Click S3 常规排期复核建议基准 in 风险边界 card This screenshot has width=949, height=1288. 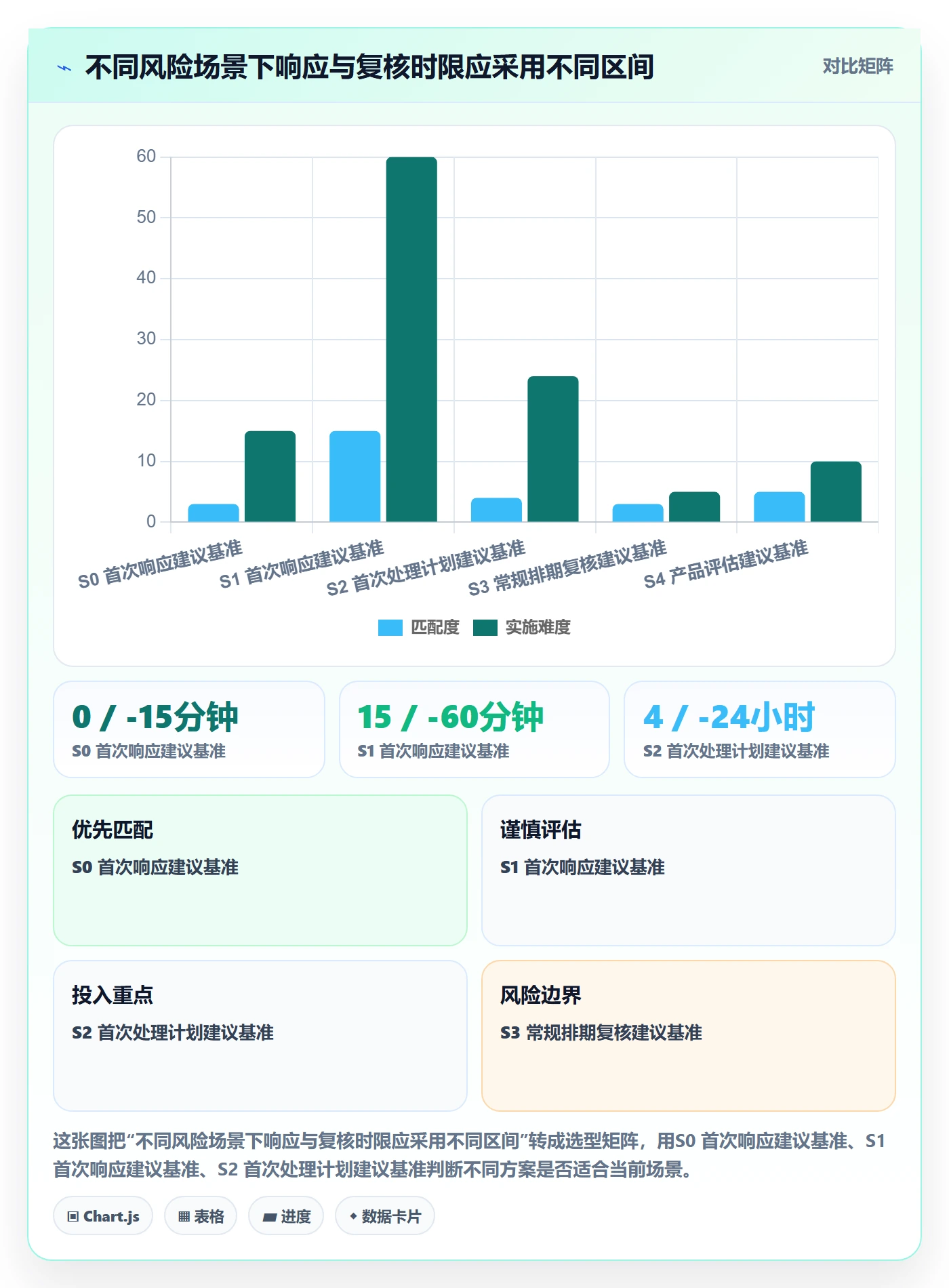(x=601, y=1032)
